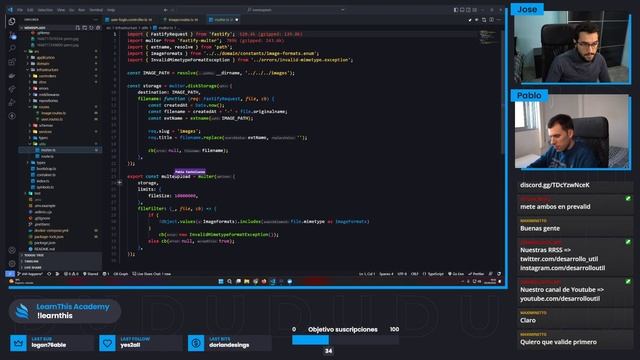Open Explorer's more actions ellipsis
The height and width of the screenshot is (360, 640).
[x=96, y=20]
